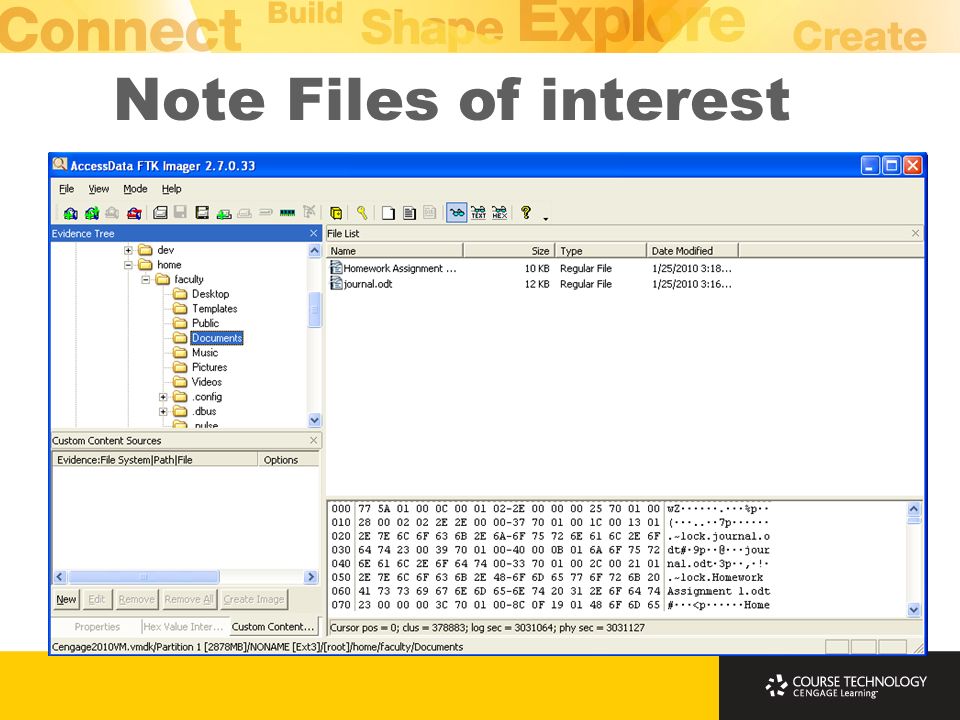The height and width of the screenshot is (720, 960).
Task: Click the green memory chip Capture Memory icon
Action: [x=287, y=212]
